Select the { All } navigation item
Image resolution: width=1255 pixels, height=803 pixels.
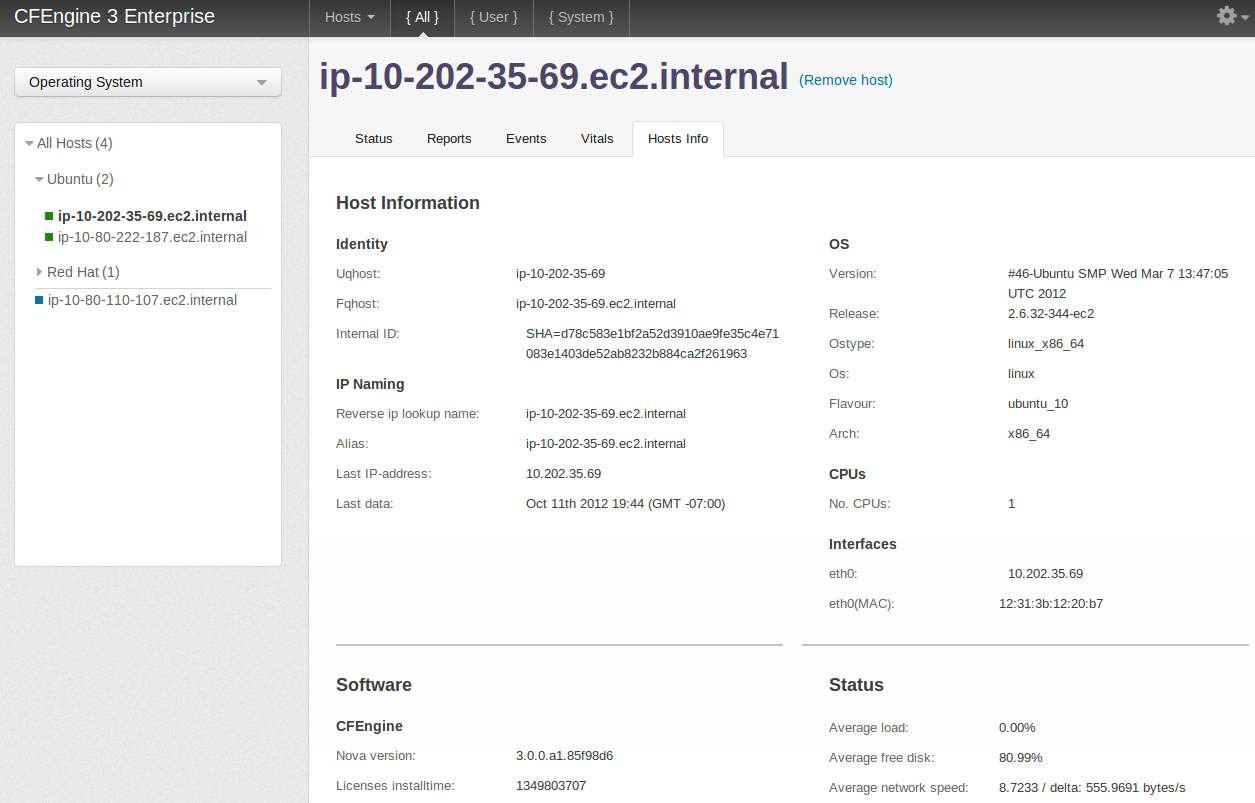tap(422, 17)
